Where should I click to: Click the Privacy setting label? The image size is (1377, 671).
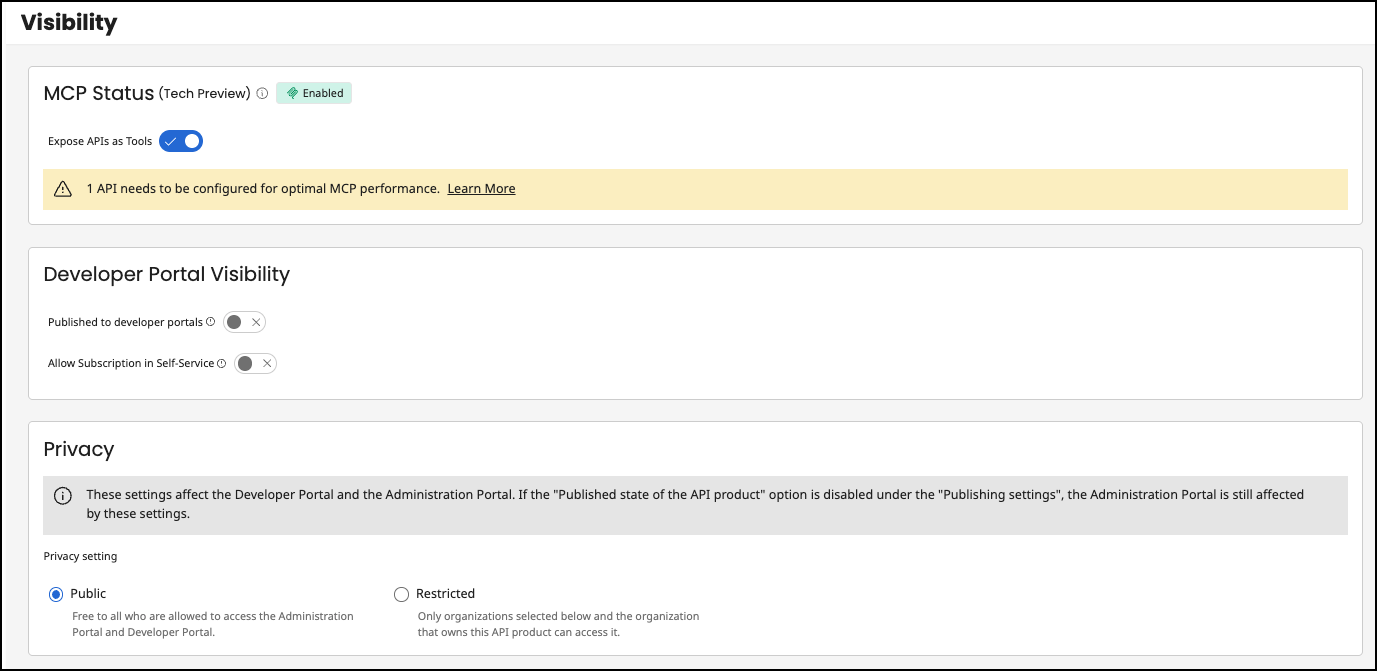[81, 555]
